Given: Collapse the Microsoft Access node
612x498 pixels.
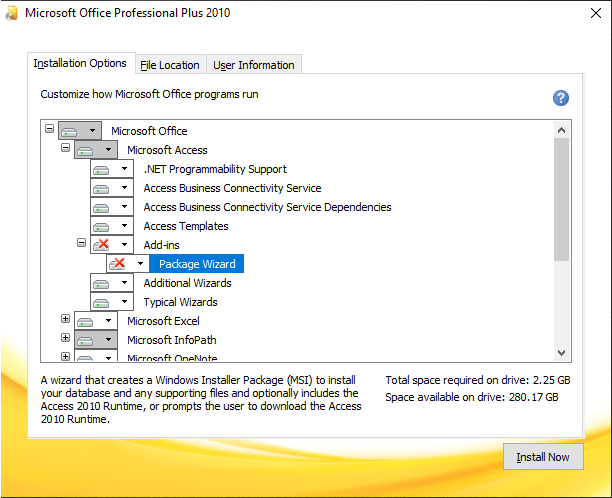Looking at the screenshot, I should (x=65, y=148).
